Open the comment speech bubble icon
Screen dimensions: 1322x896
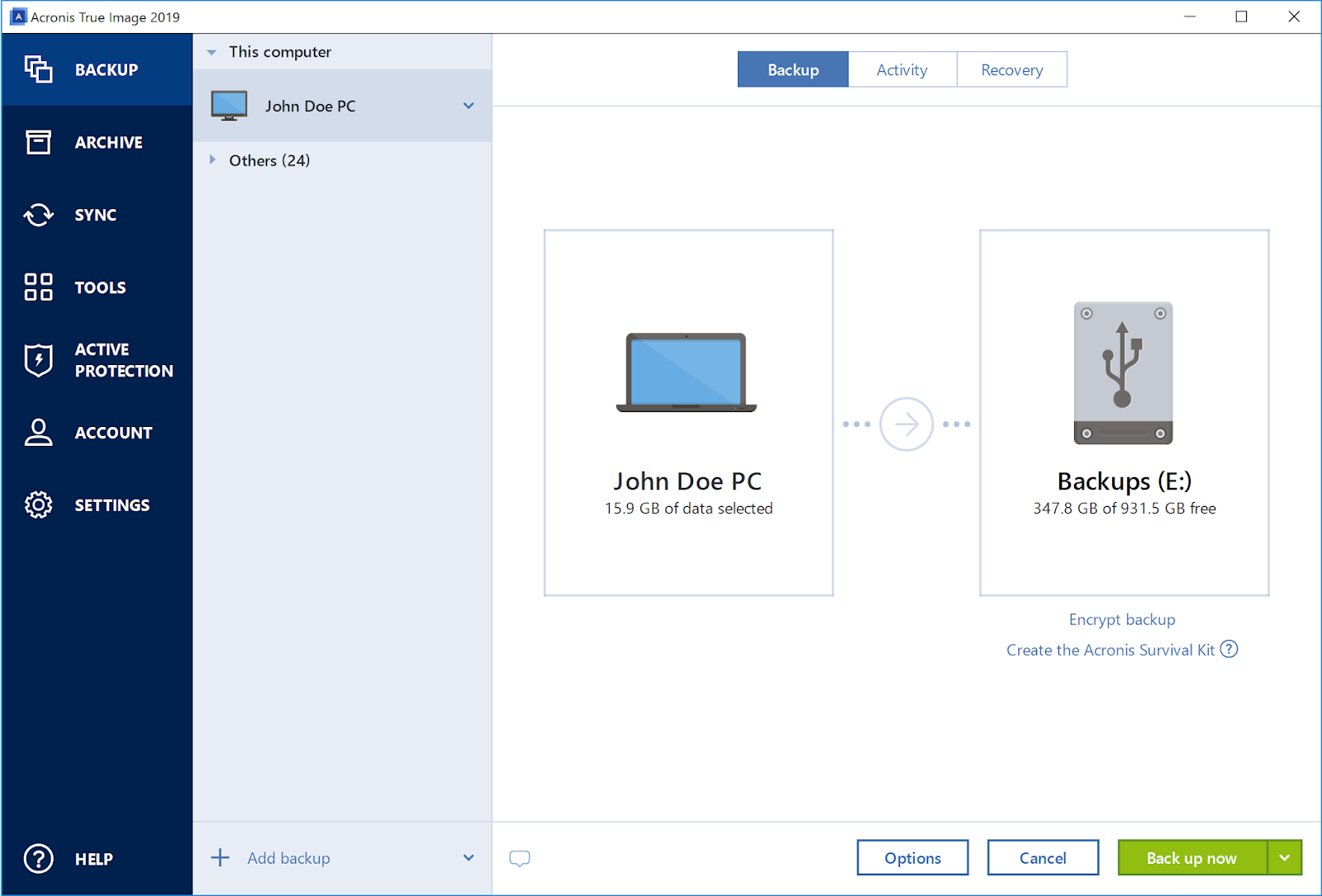tap(520, 859)
